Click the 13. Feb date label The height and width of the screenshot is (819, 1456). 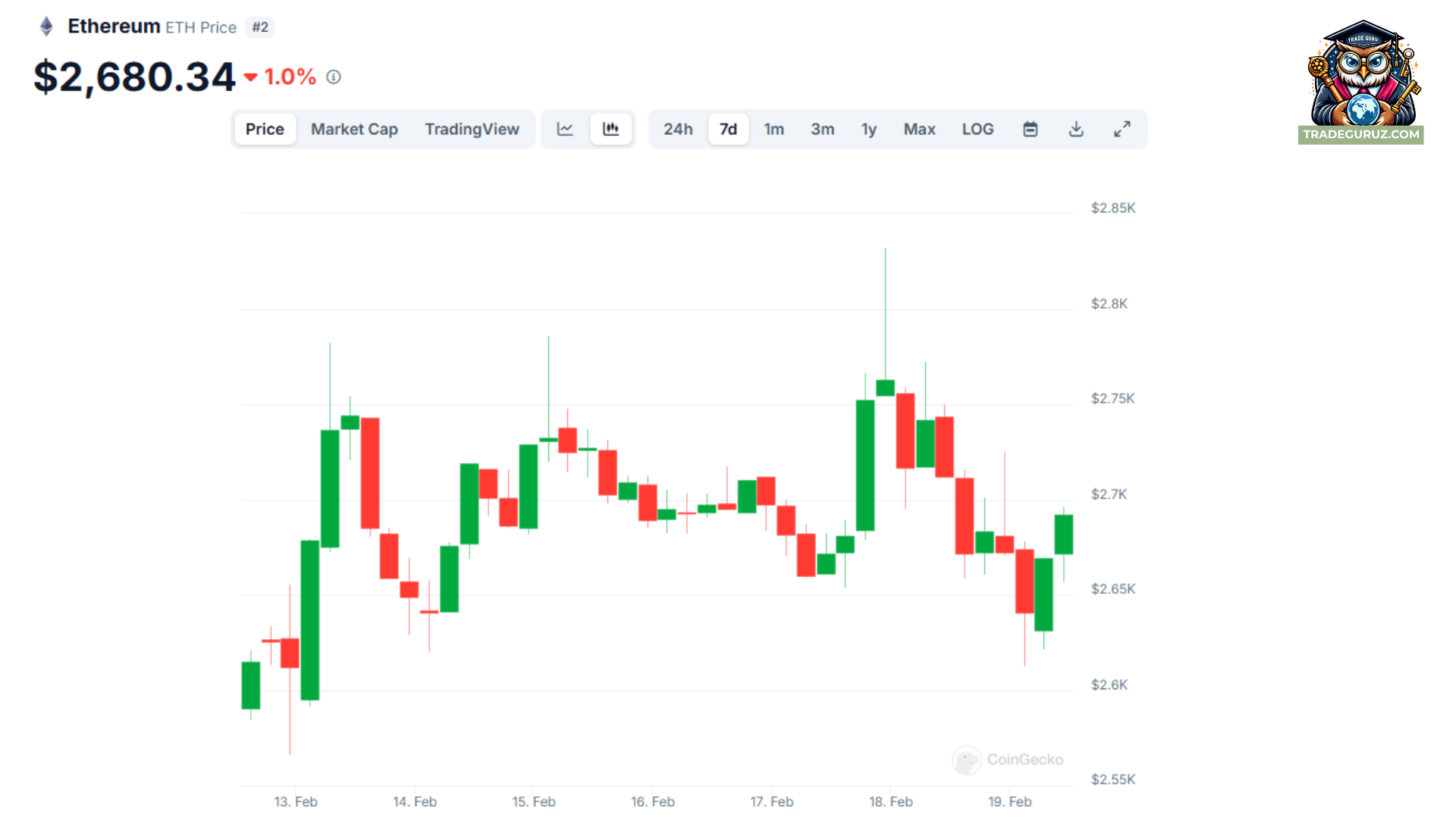296,802
